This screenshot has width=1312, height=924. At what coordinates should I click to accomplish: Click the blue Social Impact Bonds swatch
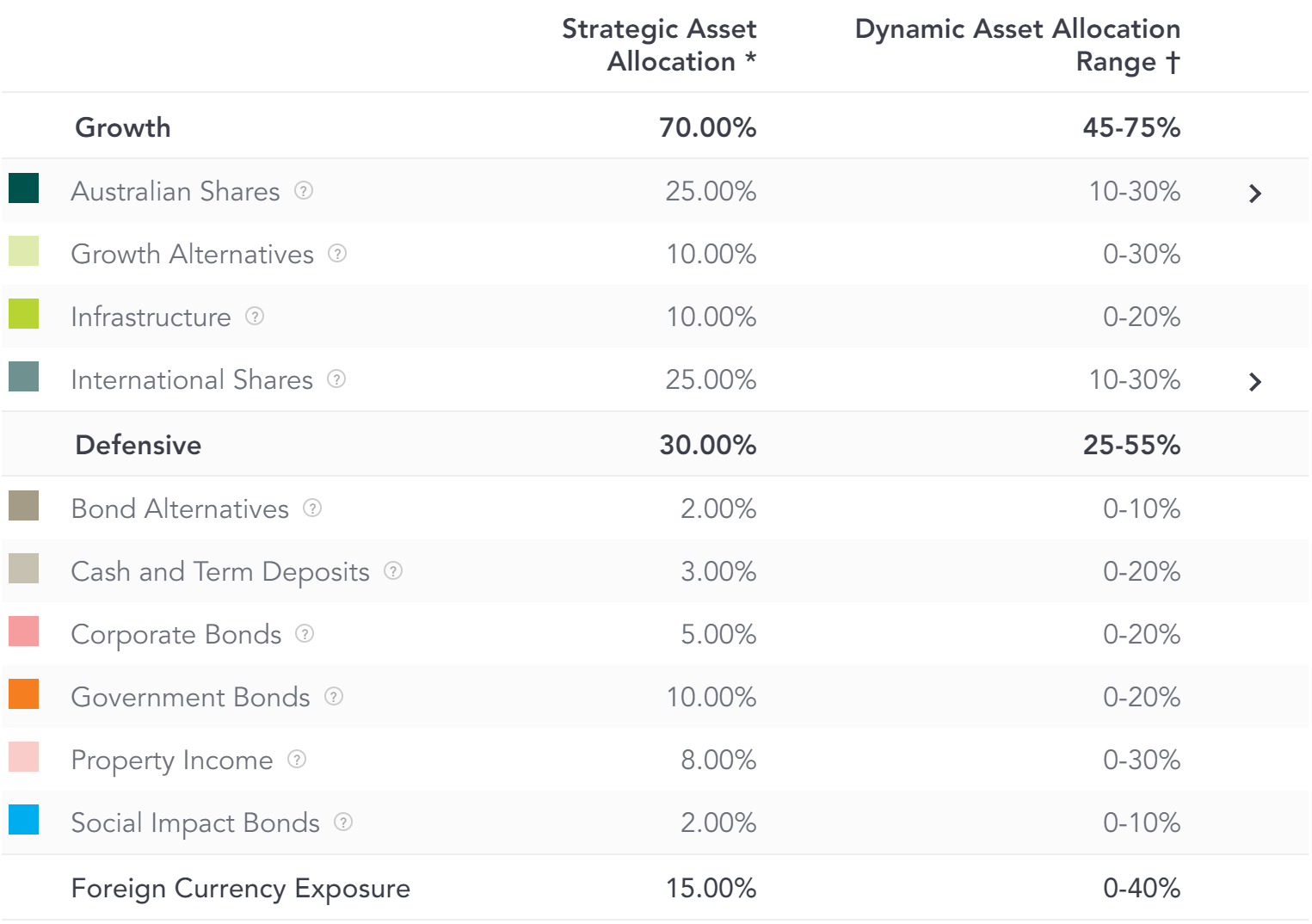(x=24, y=819)
